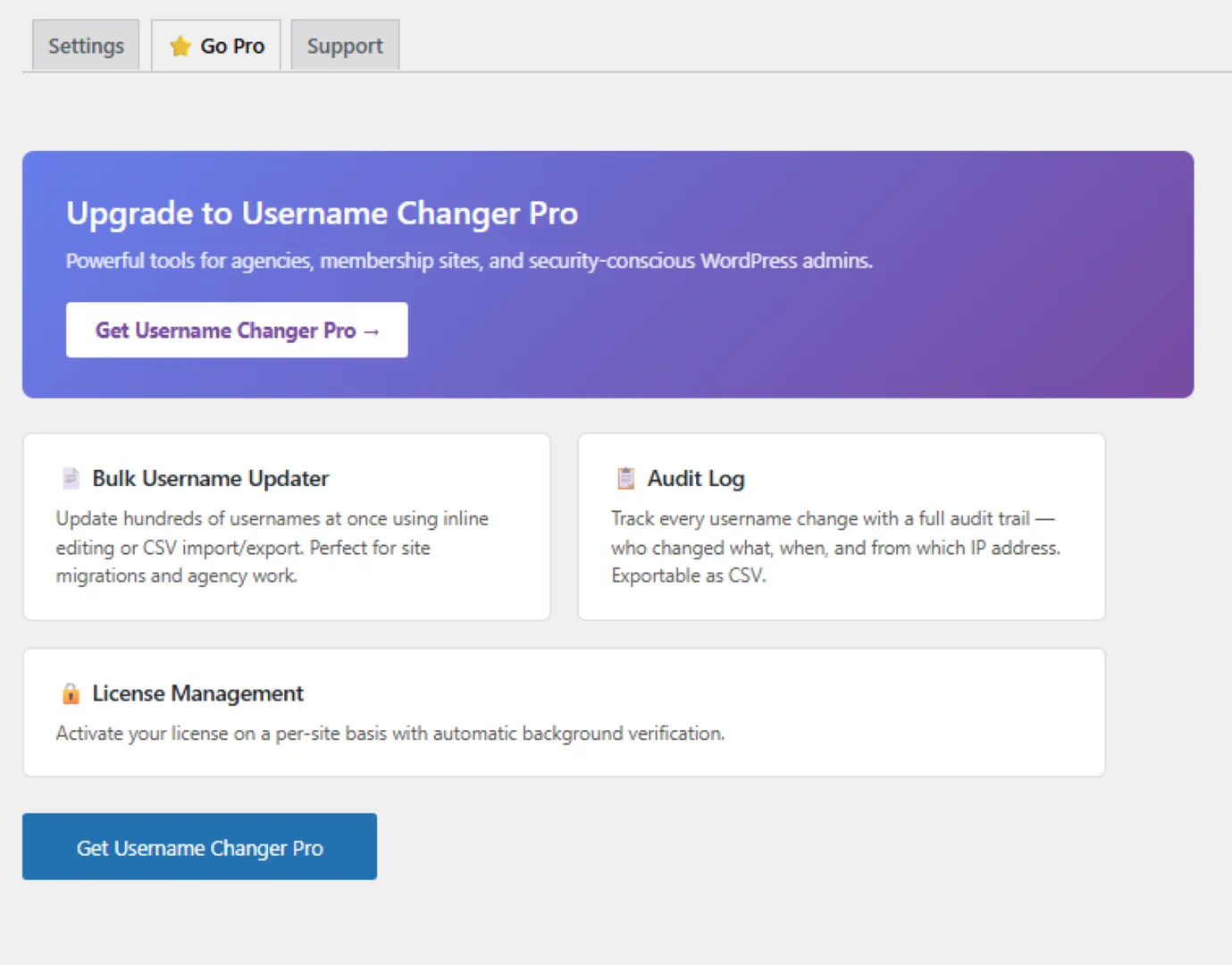Click the 'Update hundreds of usernames' description

(x=272, y=547)
